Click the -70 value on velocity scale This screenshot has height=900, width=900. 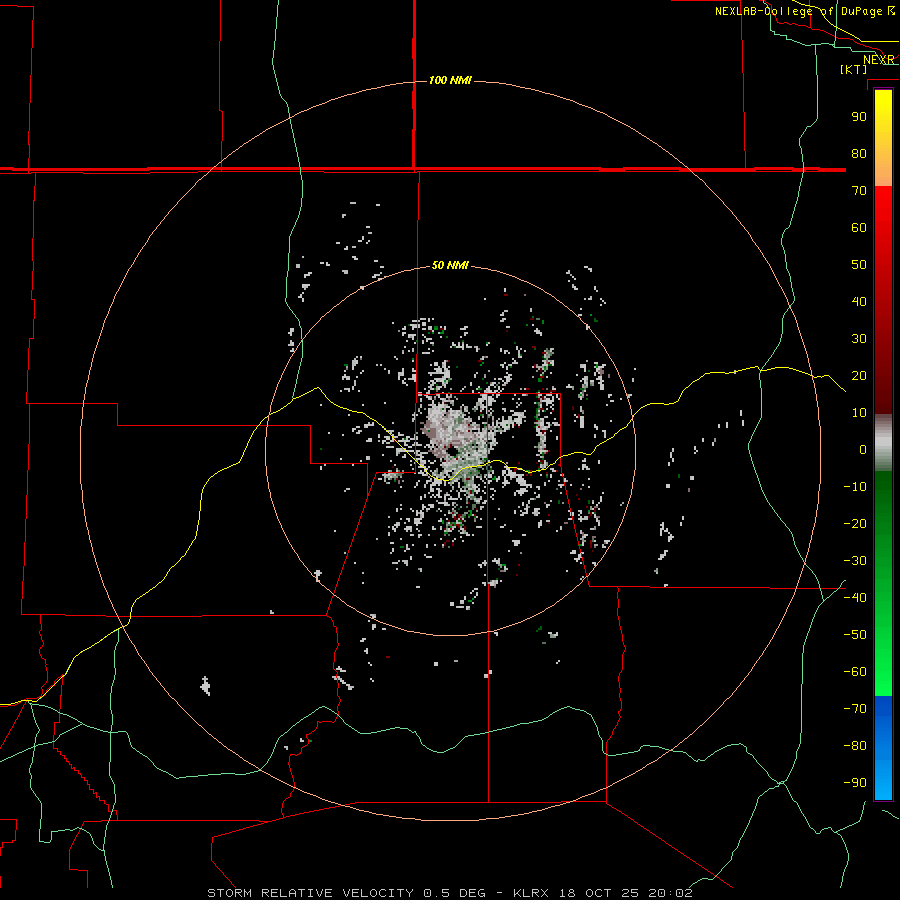(855, 709)
